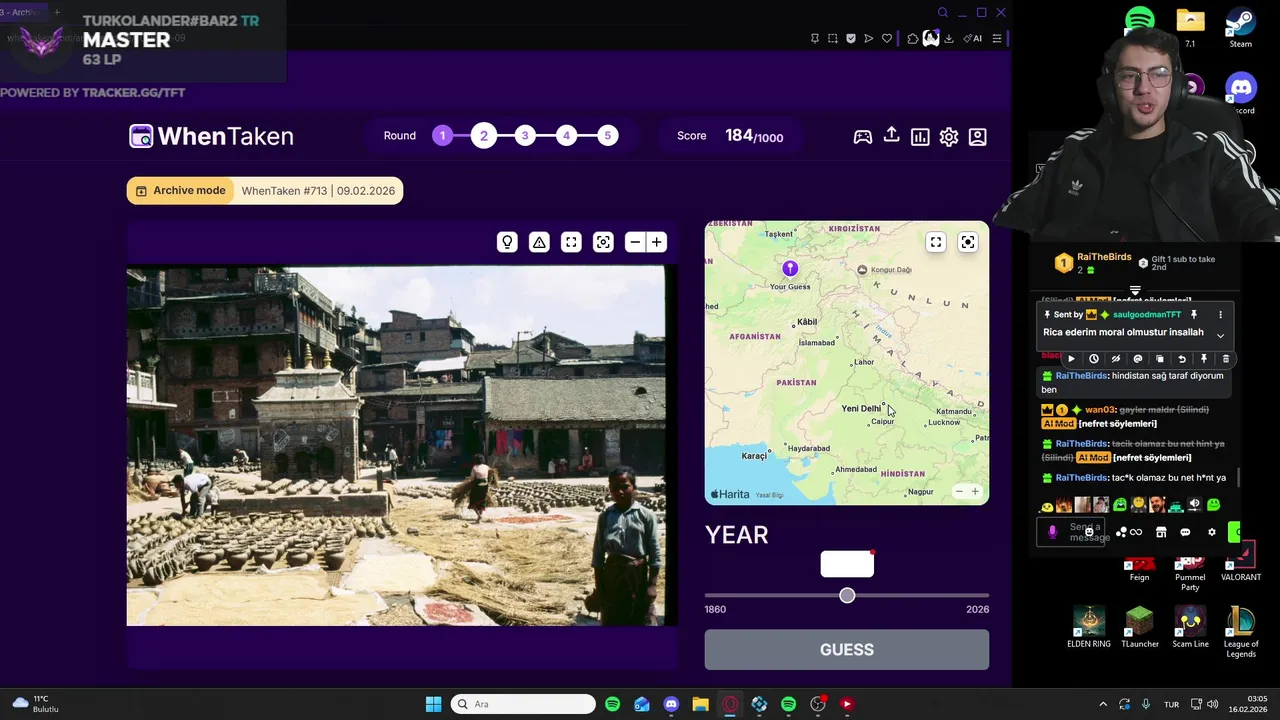Show hidden system tray icons
Screen dimensions: 1280x720
point(1103,704)
